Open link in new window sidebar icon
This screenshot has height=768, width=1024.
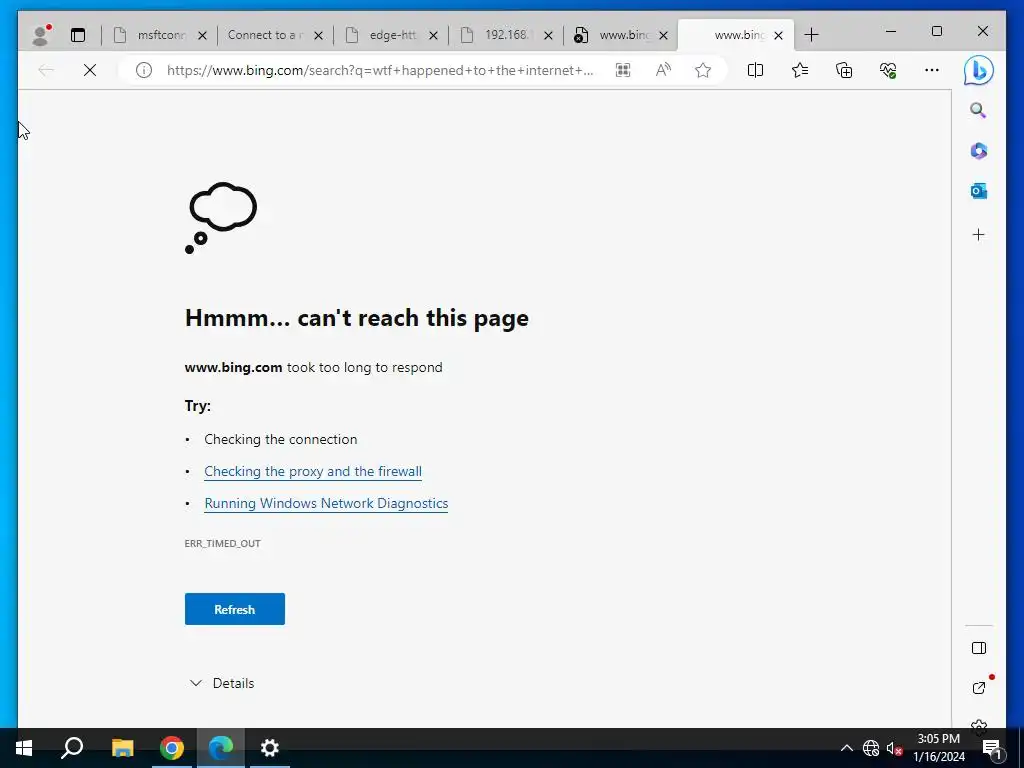(x=978, y=687)
